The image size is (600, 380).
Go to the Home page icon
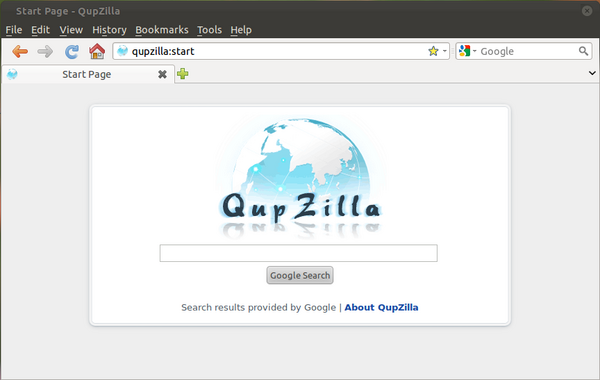(x=97, y=51)
